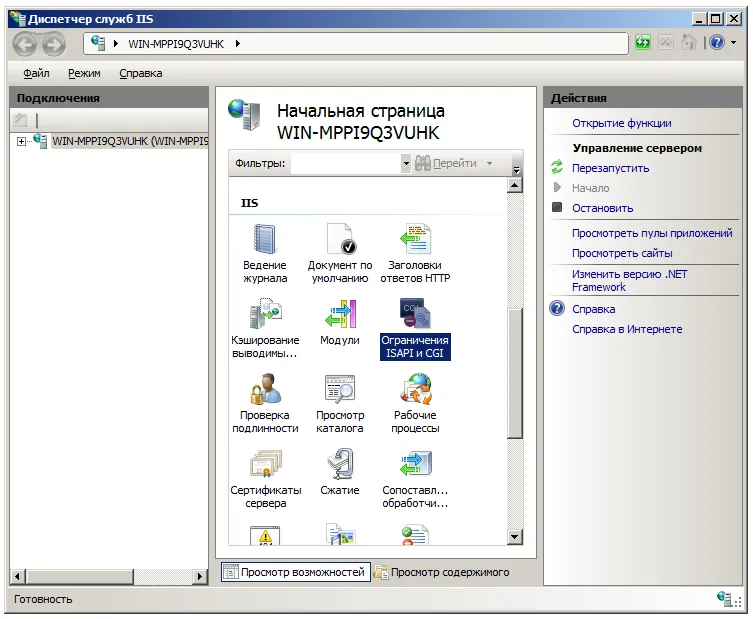Screen dimensions: 753x619
Task: Click Просмотреть сайты link
Action: [622, 253]
